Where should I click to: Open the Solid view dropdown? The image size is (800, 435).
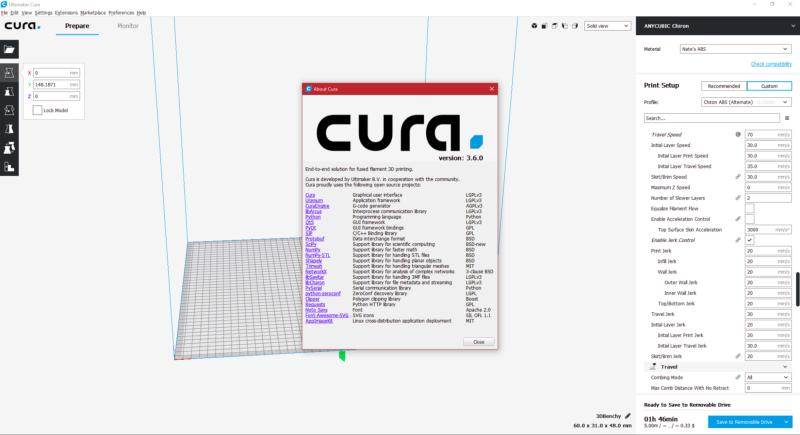click(x=608, y=26)
